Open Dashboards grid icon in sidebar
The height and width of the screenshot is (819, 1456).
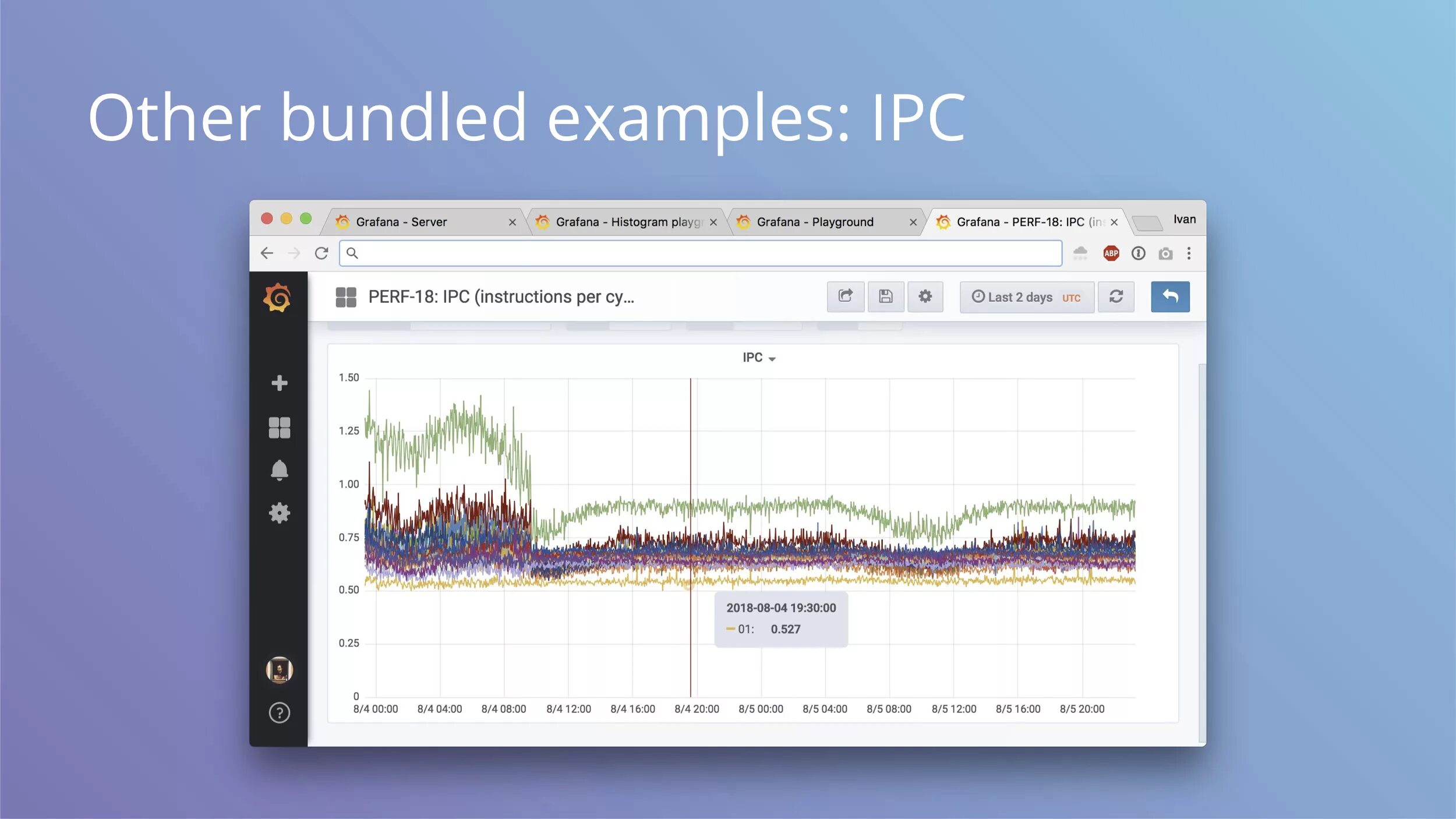point(279,428)
